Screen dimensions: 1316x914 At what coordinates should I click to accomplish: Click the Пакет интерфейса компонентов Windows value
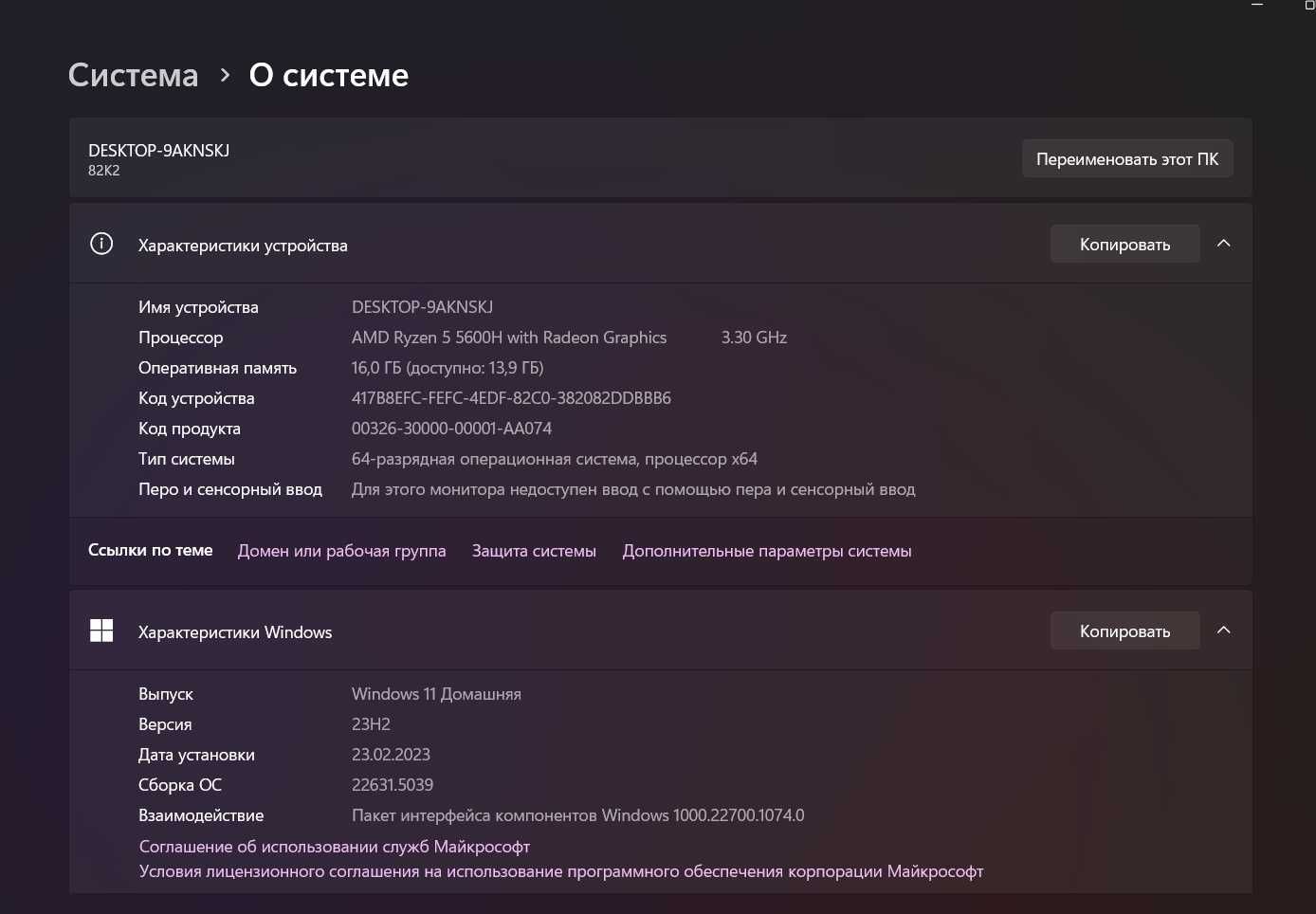[577, 815]
